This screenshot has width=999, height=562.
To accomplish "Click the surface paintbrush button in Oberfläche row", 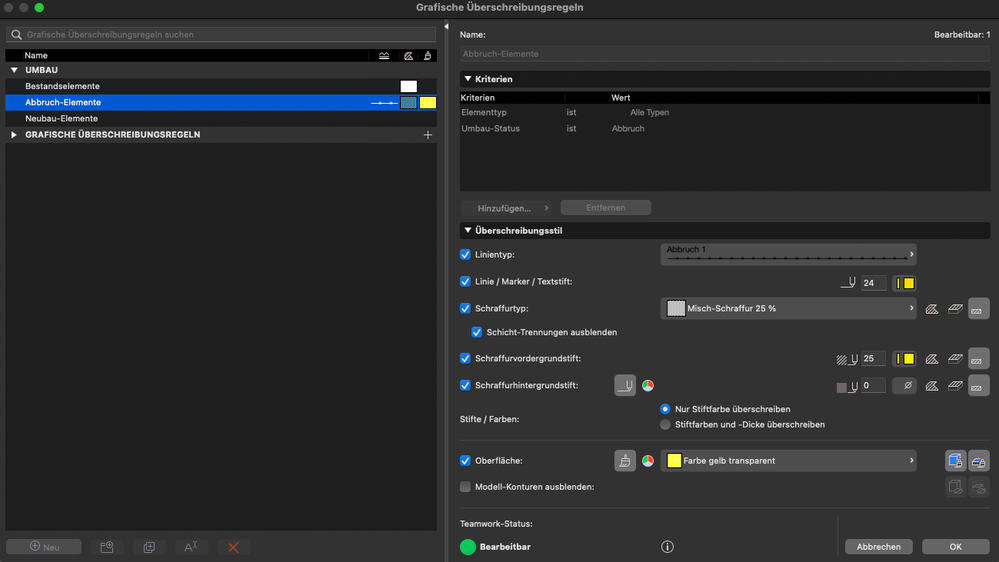I will tap(625, 461).
